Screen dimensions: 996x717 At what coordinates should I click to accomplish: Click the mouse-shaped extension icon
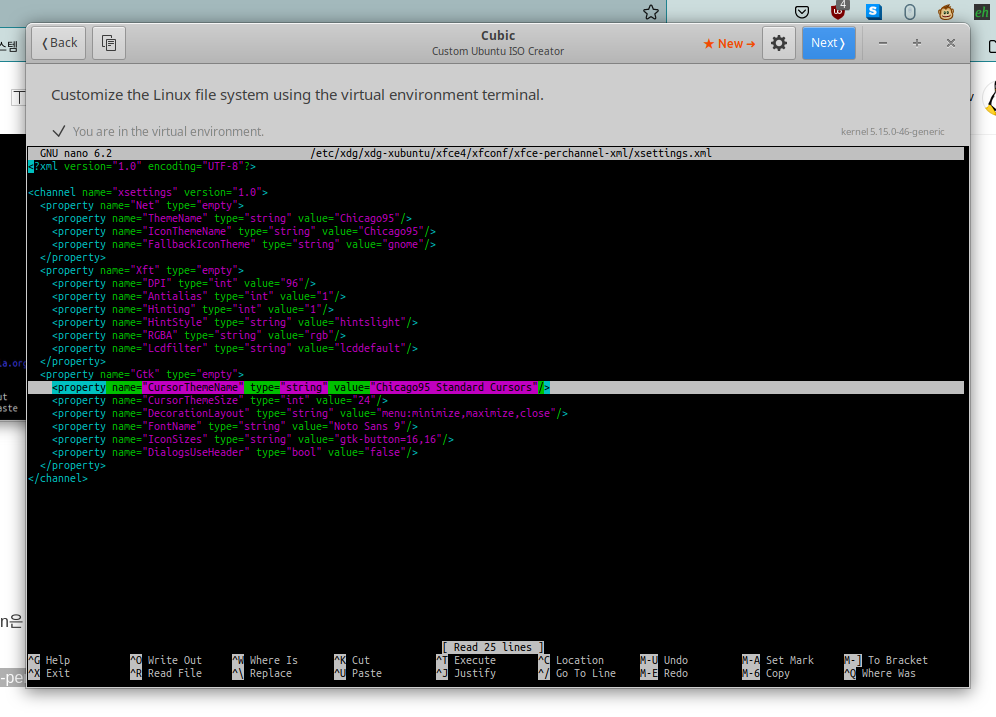(x=910, y=12)
